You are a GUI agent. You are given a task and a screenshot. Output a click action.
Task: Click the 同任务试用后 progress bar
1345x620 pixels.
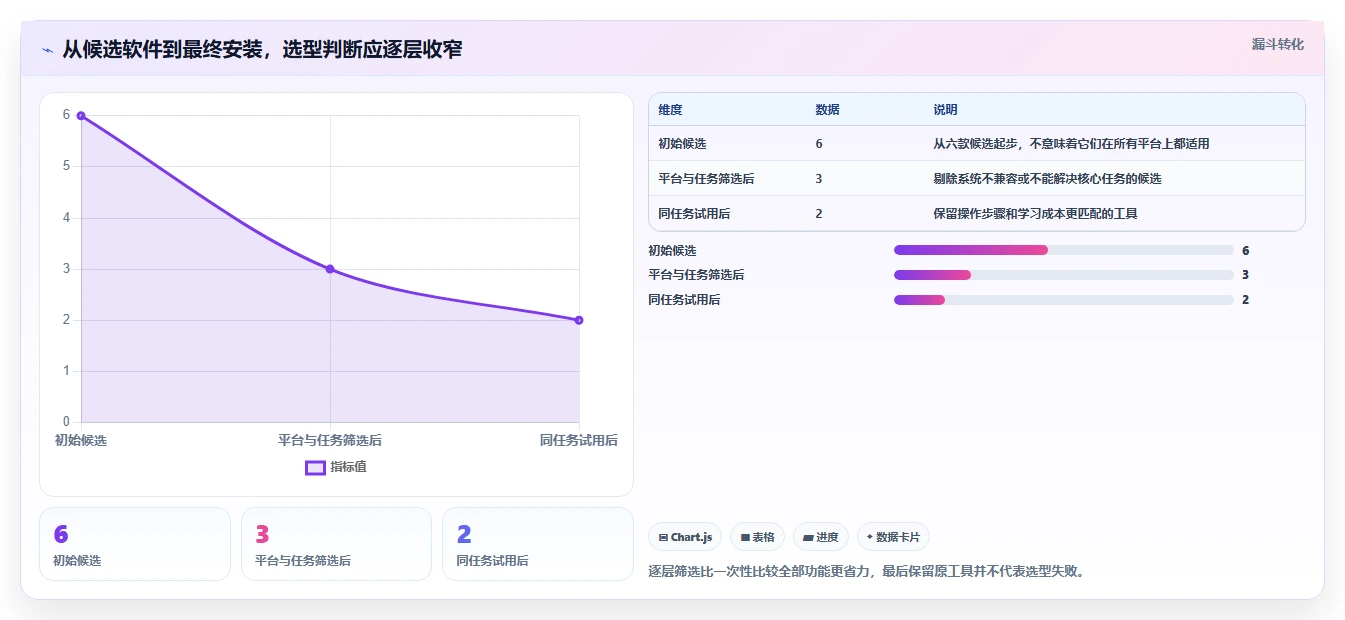pyautogui.click(x=1064, y=300)
